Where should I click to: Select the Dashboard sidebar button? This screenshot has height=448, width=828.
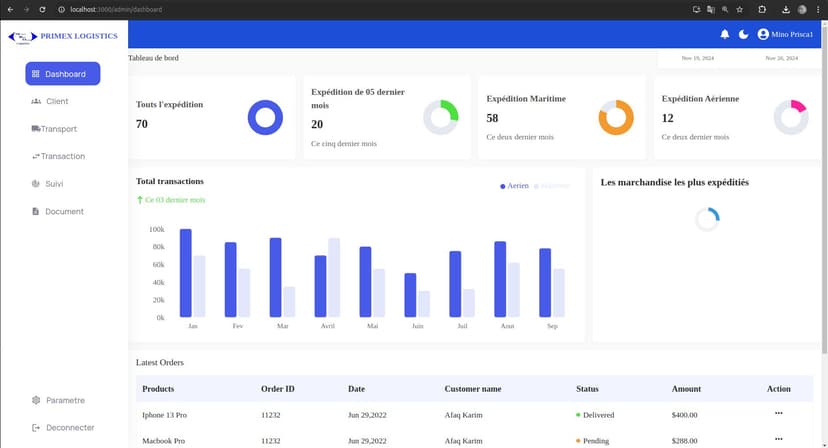click(x=63, y=74)
